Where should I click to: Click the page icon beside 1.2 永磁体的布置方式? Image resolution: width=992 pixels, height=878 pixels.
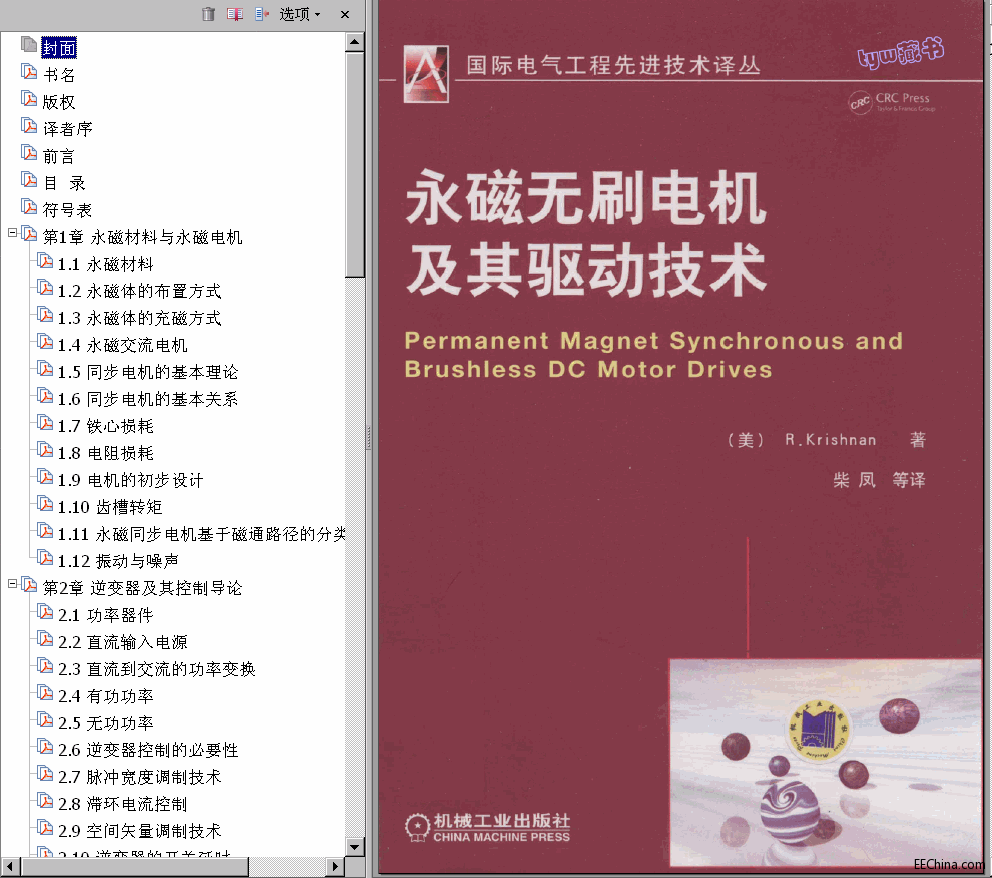[44, 288]
